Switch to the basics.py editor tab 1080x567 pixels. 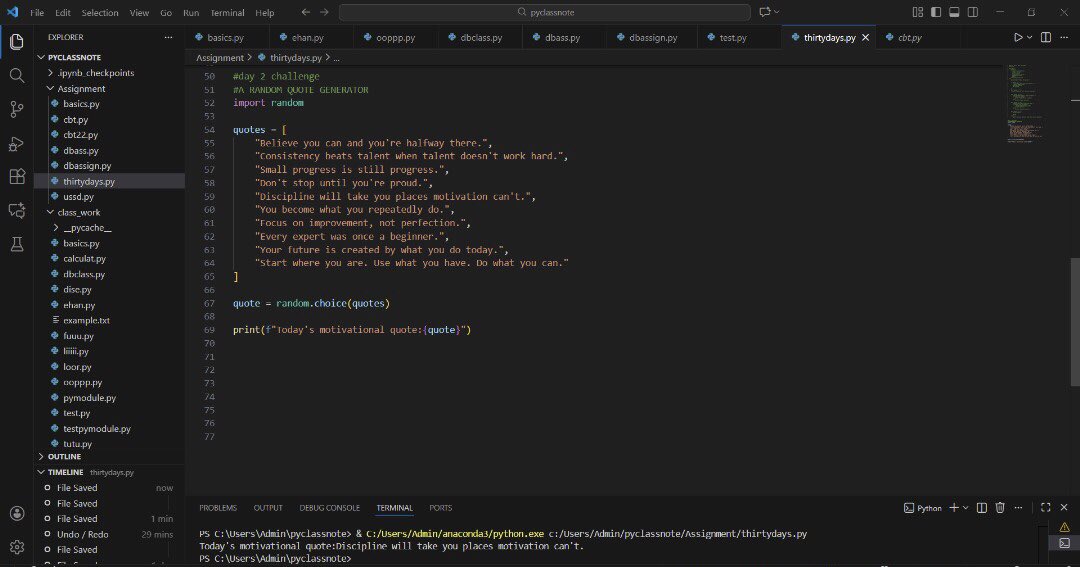click(x=225, y=38)
